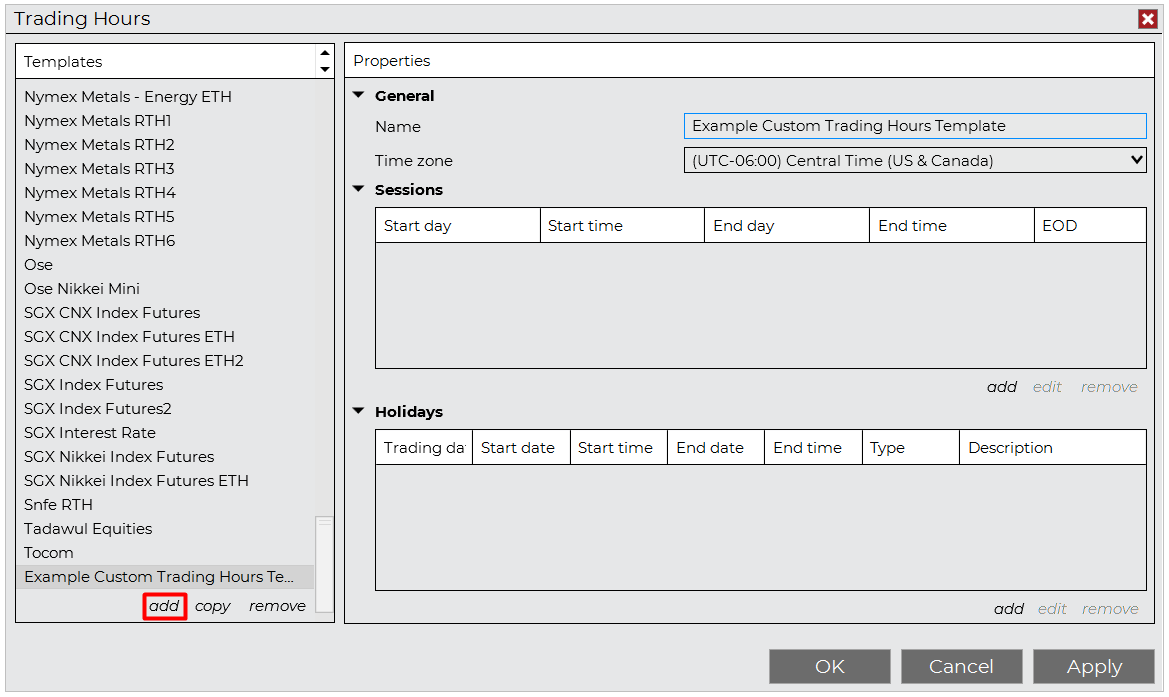The image size is (1169, 697).
Task: Select Nymex Metals RTH1 template
Action: 98,121
